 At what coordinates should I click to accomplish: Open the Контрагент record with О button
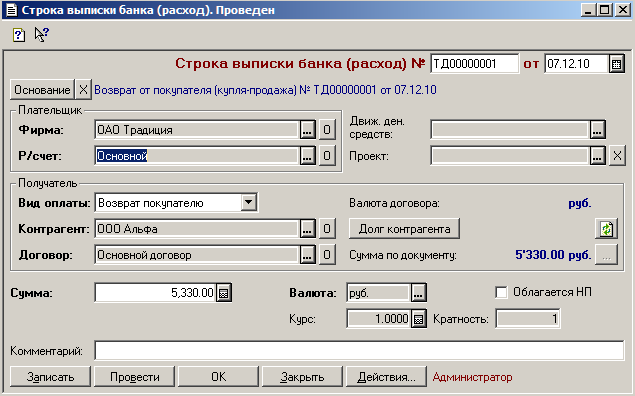coord(327,229)
